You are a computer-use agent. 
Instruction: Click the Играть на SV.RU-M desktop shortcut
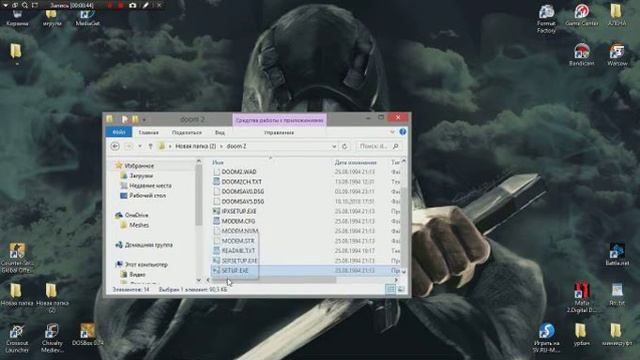pyautogui.click(x=546, y=338)
